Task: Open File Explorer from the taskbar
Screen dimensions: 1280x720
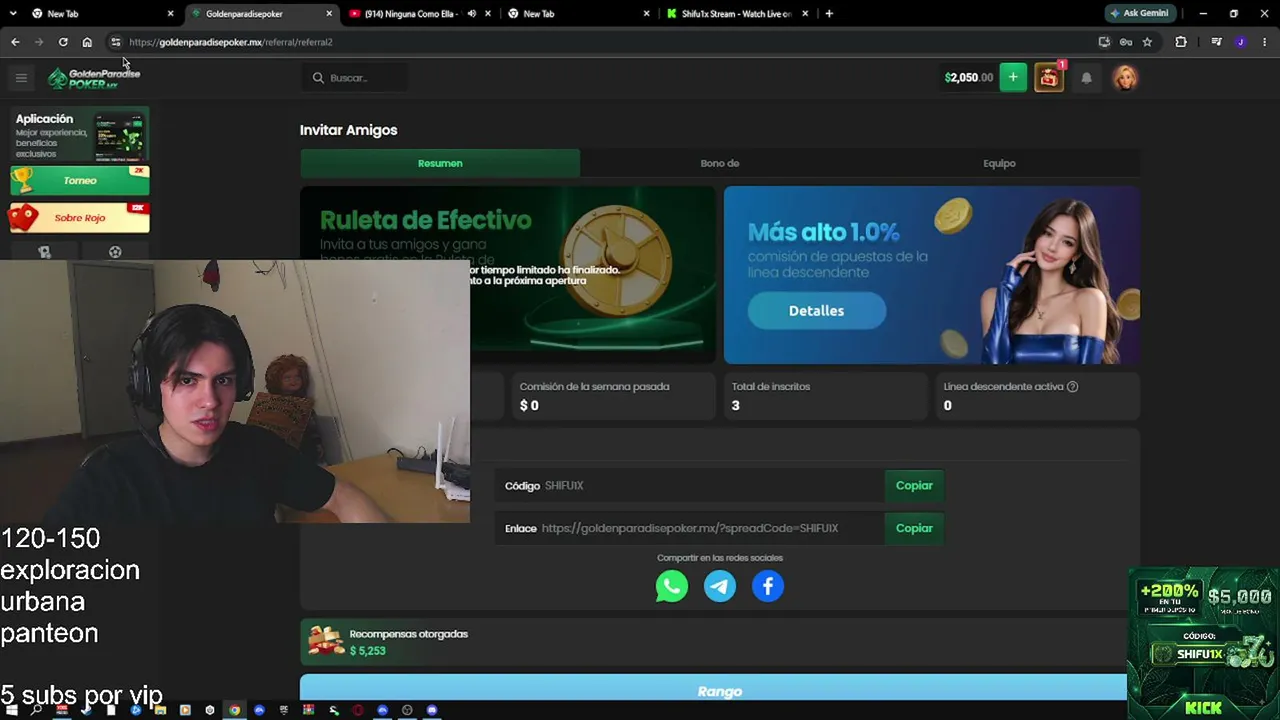Action: tap(160, 710)
